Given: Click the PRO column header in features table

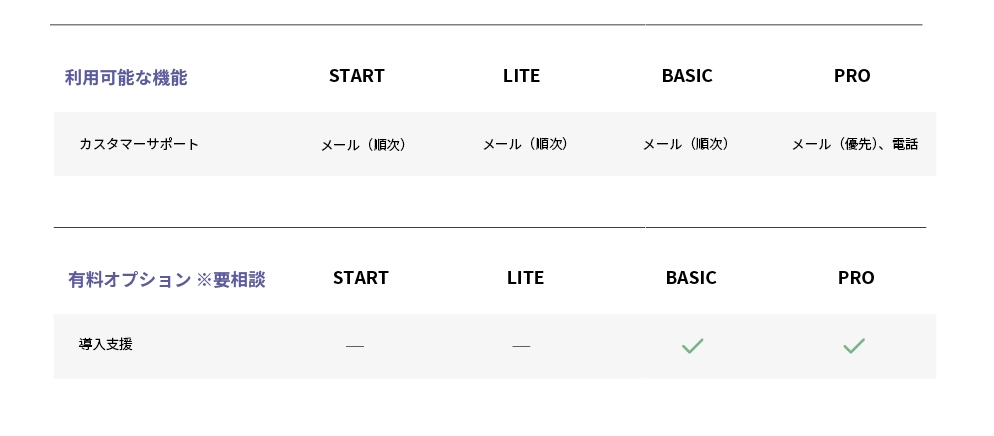Looking at the screenshot, I should tap(852, 76).
